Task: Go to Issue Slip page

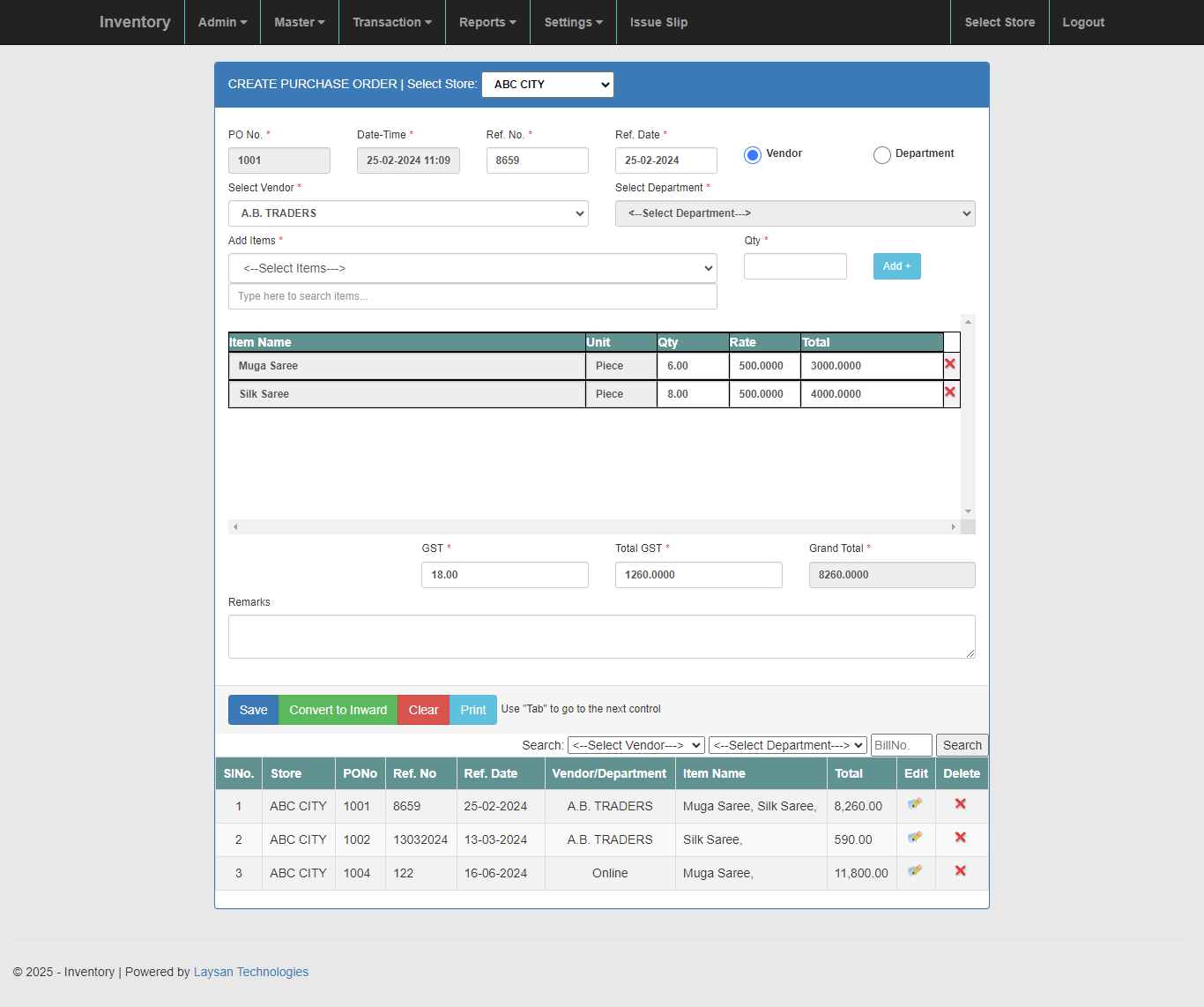Action: (658, 22)
